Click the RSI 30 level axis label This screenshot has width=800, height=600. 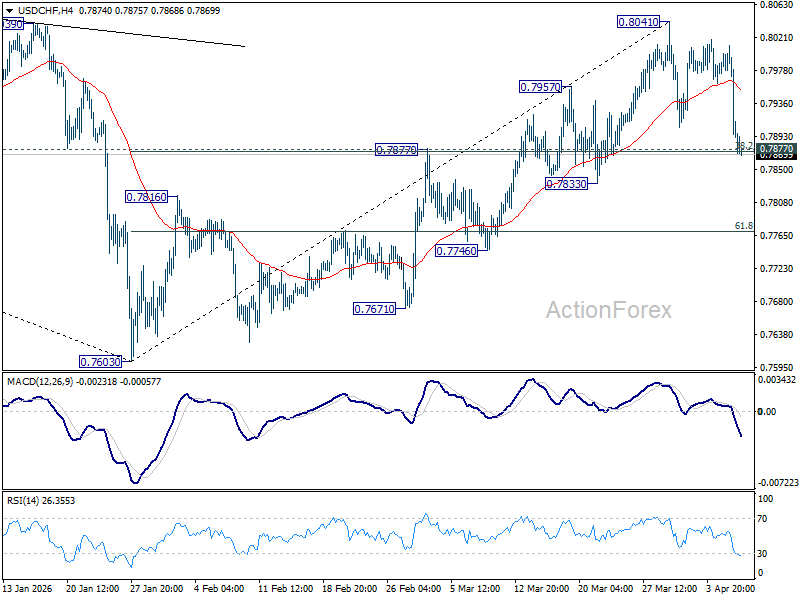coord(762,554)
